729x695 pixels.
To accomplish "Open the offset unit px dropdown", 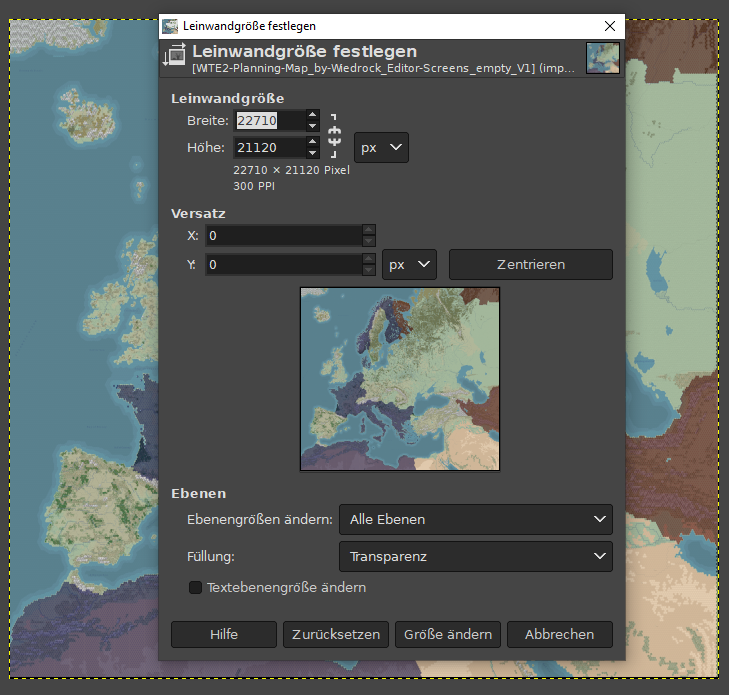I will pos(409,265).
